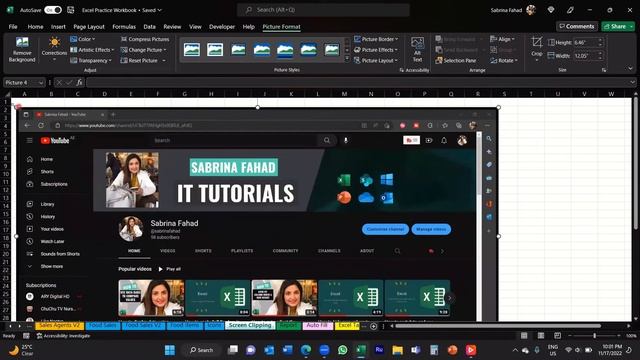Switch to the Insert ribbon tab
The height and width of the screenshot is (360, 640).
point(58,27)
